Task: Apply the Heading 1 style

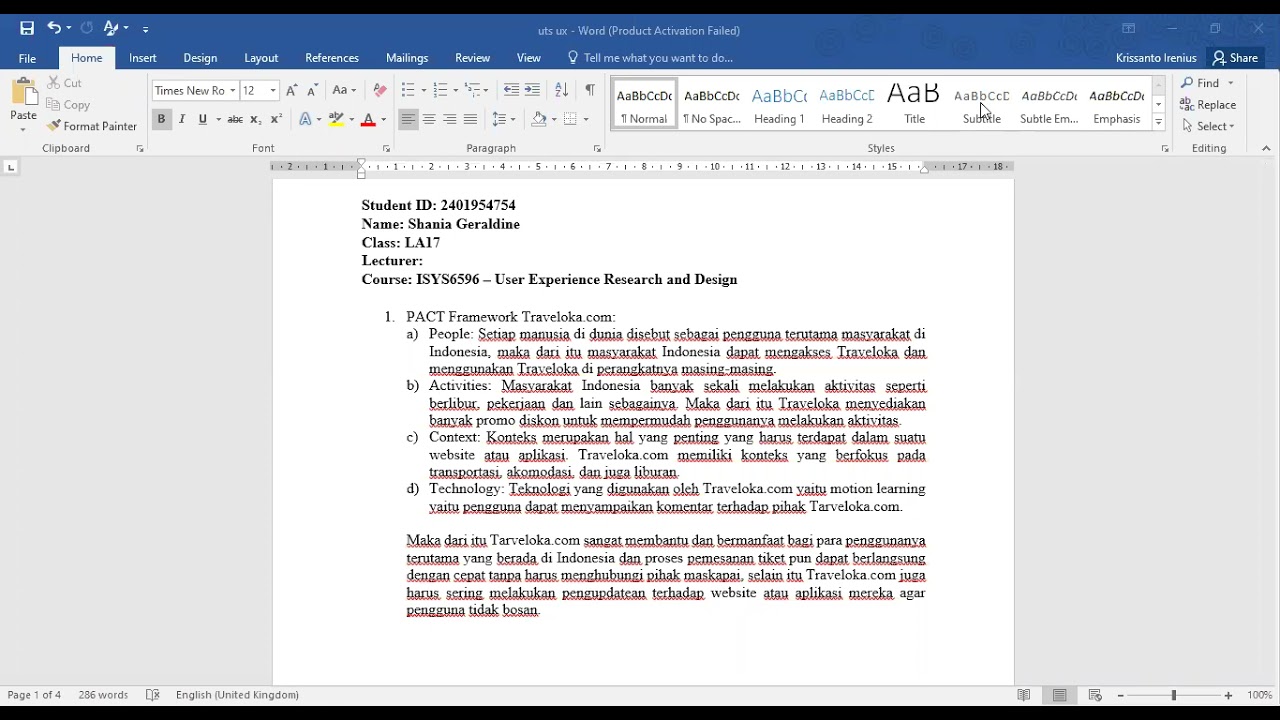Action: click(779, 105)
